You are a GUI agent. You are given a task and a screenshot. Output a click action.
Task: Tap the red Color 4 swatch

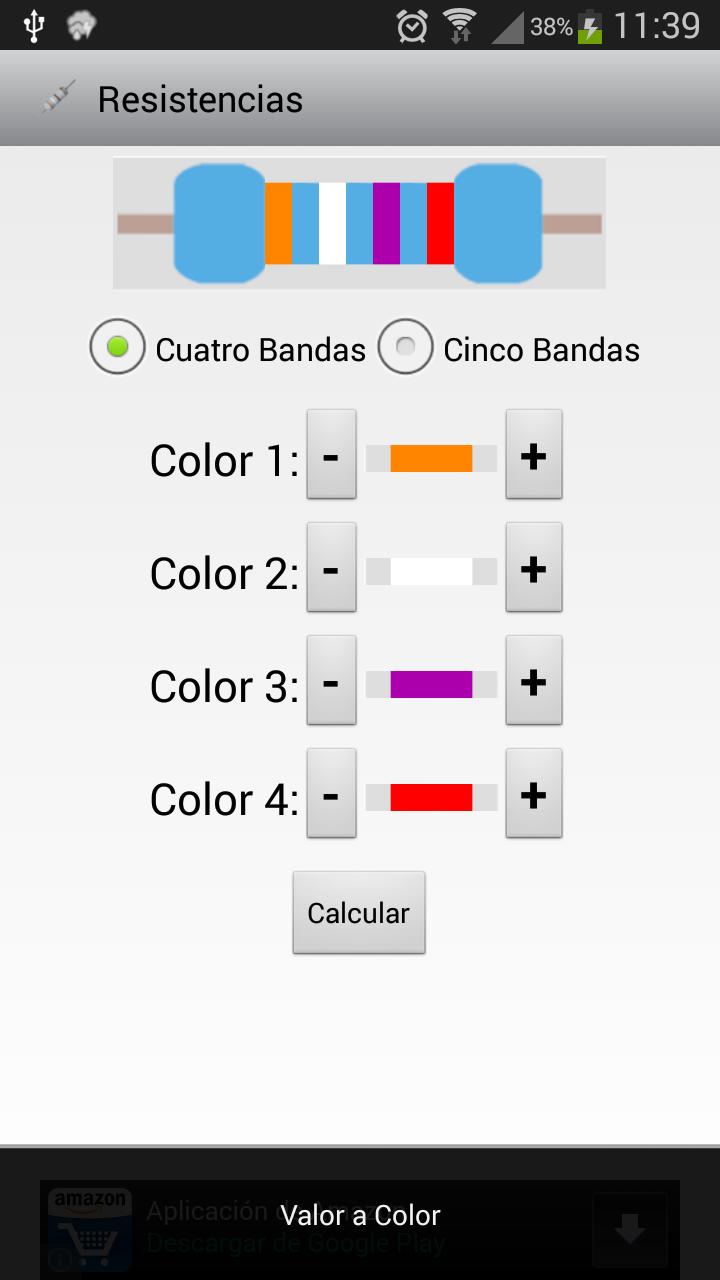[x=431, y=797]
